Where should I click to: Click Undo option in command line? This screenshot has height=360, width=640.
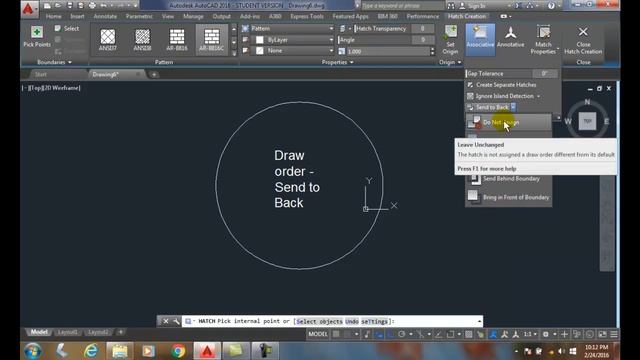tap(352, 322)
